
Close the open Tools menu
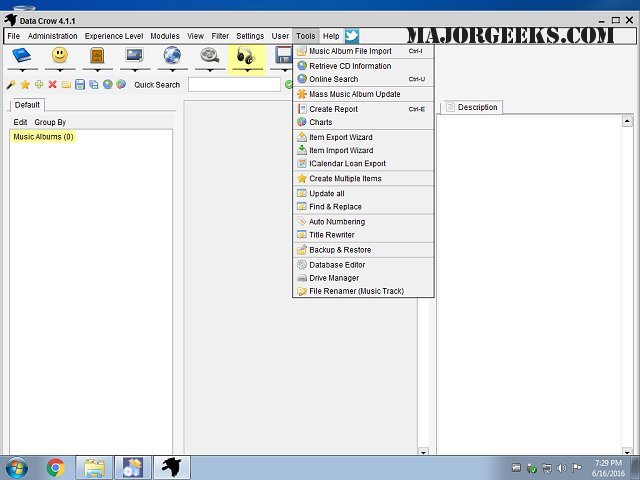(306, 36)
